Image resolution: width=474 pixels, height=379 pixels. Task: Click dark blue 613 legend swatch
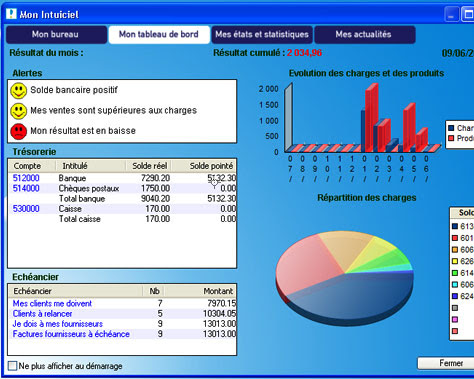coord(455,226)
